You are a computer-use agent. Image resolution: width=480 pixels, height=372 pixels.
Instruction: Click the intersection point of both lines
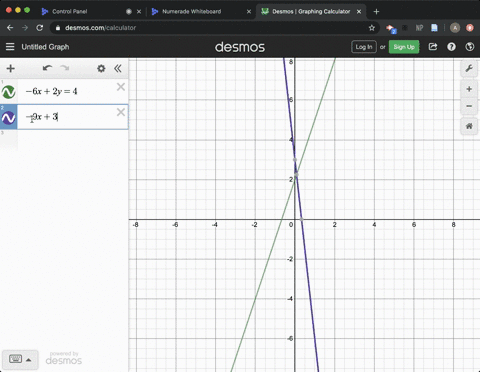[x=296, y=174]
